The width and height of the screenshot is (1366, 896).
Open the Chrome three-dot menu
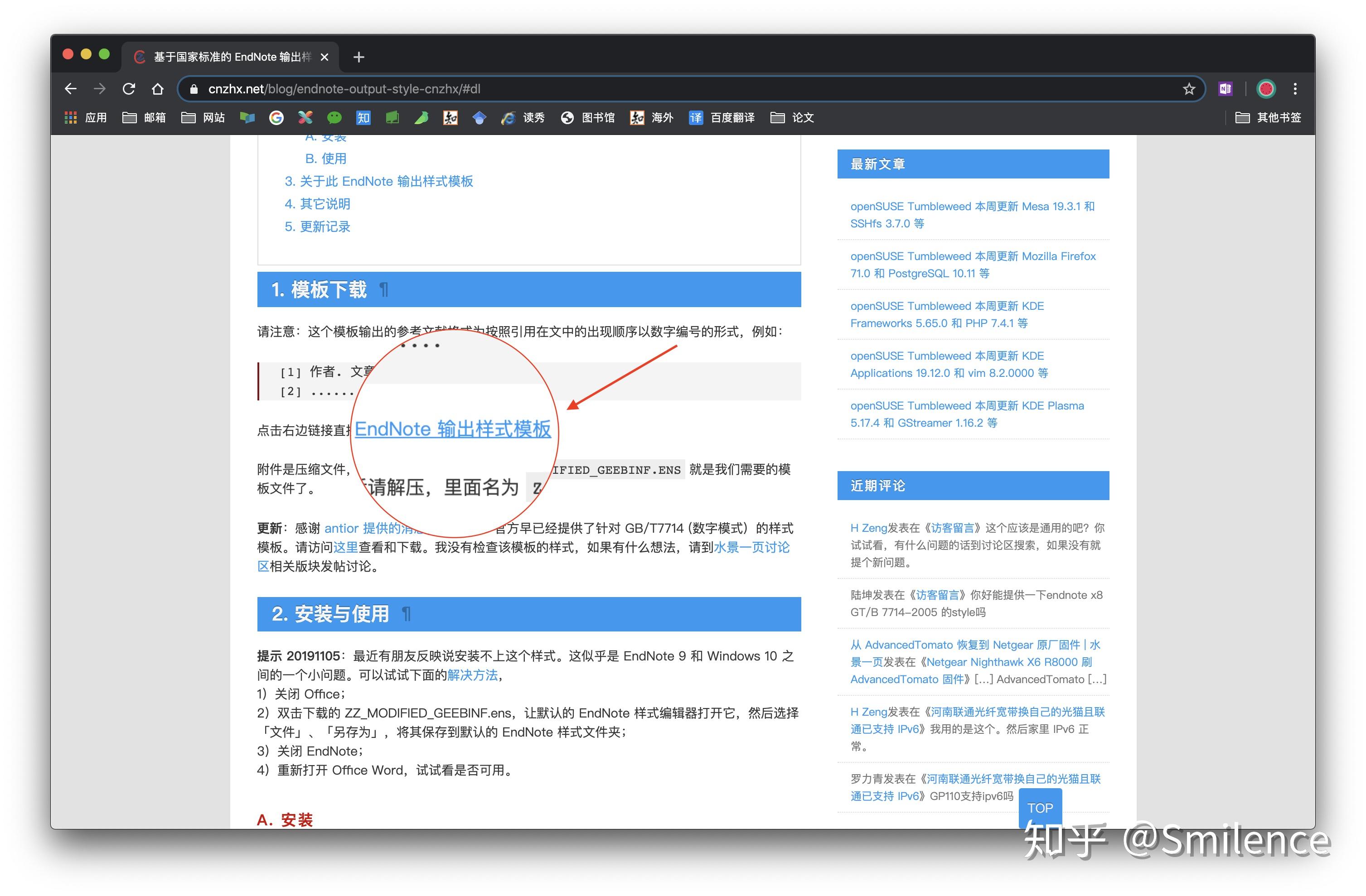[x=1295, y=89]
